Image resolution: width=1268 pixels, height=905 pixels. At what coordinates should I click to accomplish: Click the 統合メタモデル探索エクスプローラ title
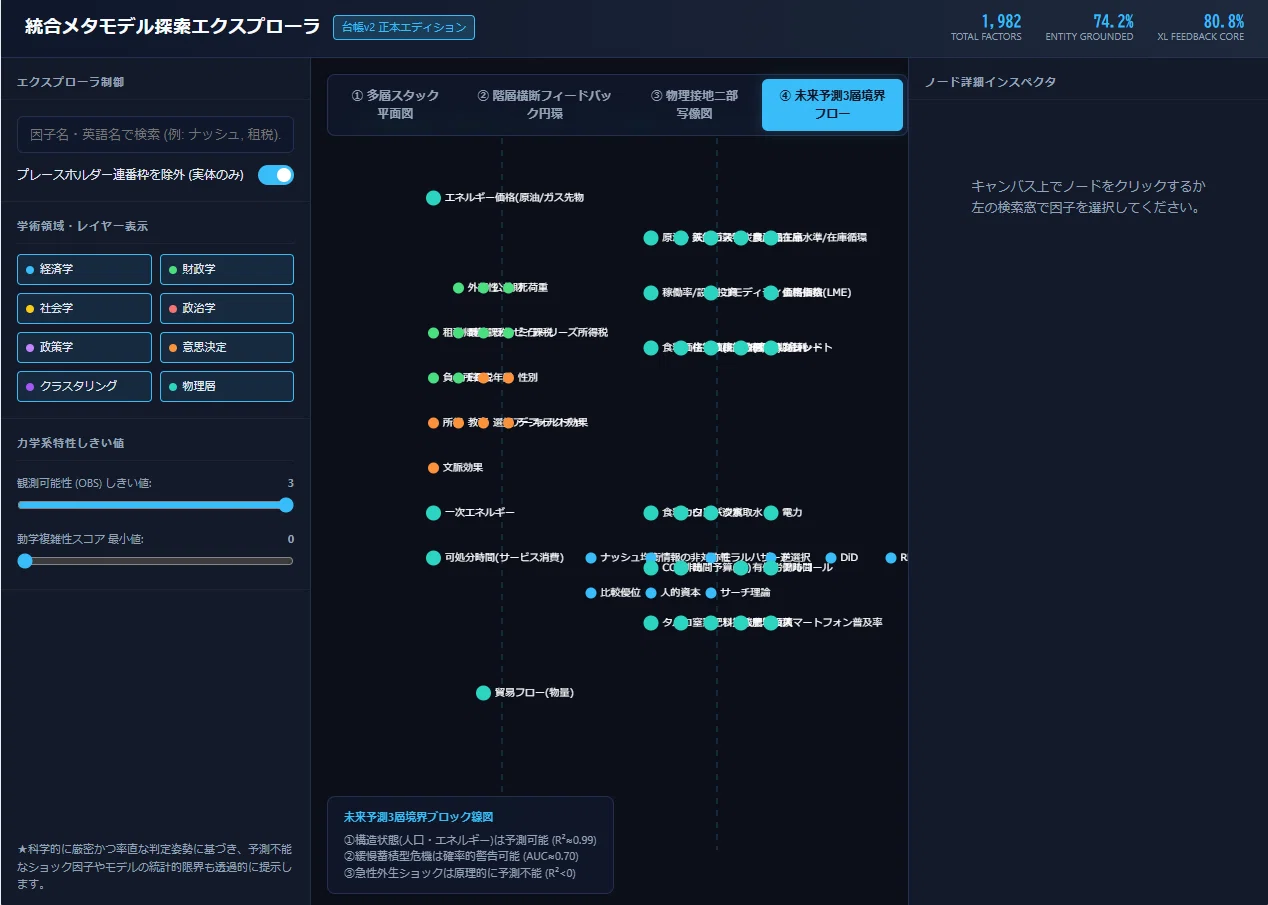172,27
